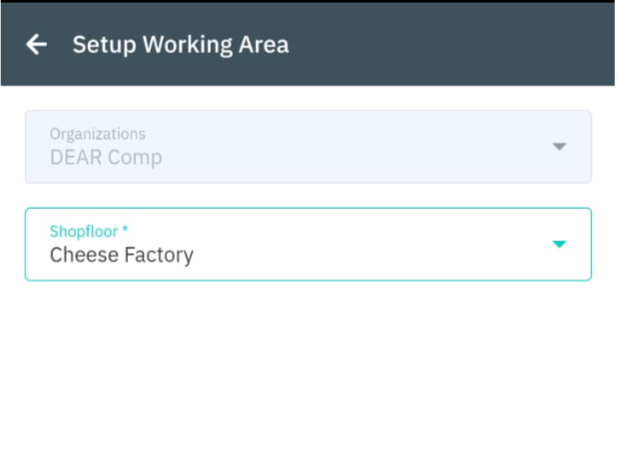Viewport: 618px width, 449px height.
Task: Select the Cheese Factory value
Action: pyautogui.click(x=121, y=255)
